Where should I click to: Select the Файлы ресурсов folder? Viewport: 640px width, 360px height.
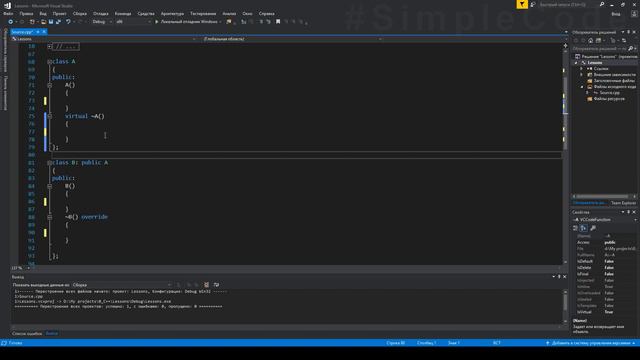coord(606,99)
